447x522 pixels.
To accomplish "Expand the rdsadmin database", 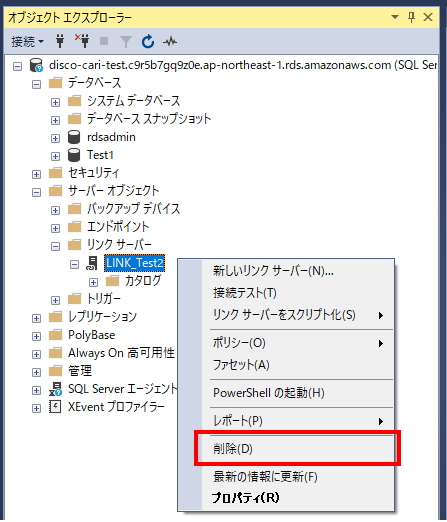I will 55,138.
